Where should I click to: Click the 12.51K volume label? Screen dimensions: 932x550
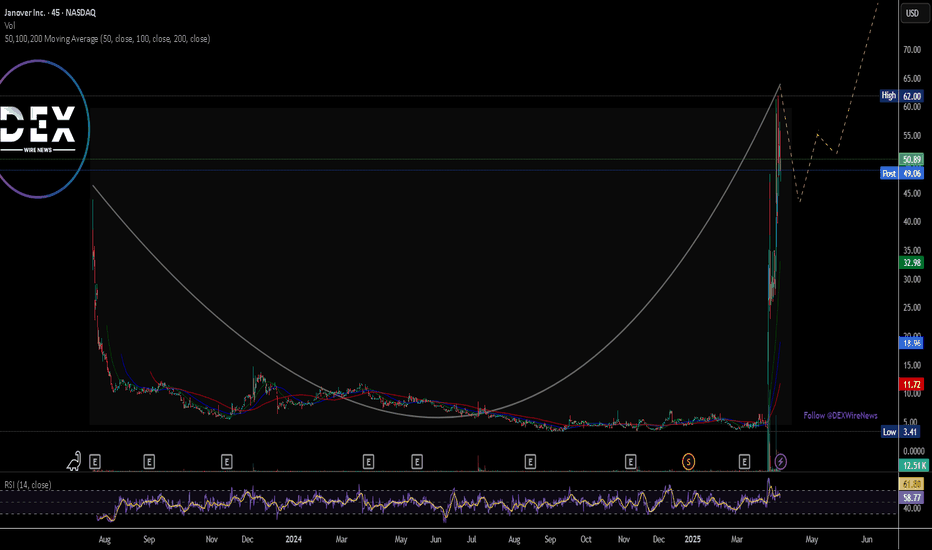[x=914, y=466]
